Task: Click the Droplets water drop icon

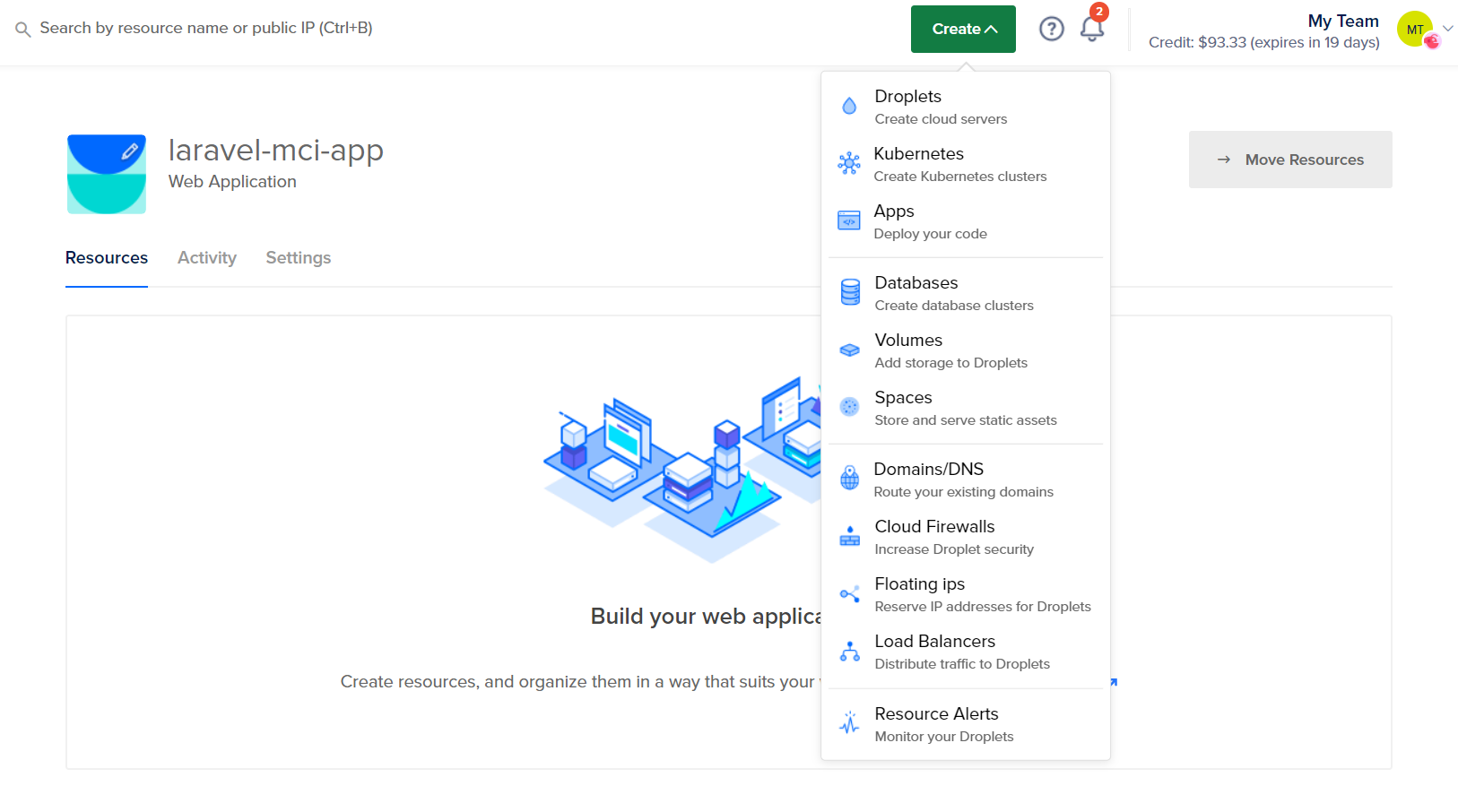Action: point(849,106)
